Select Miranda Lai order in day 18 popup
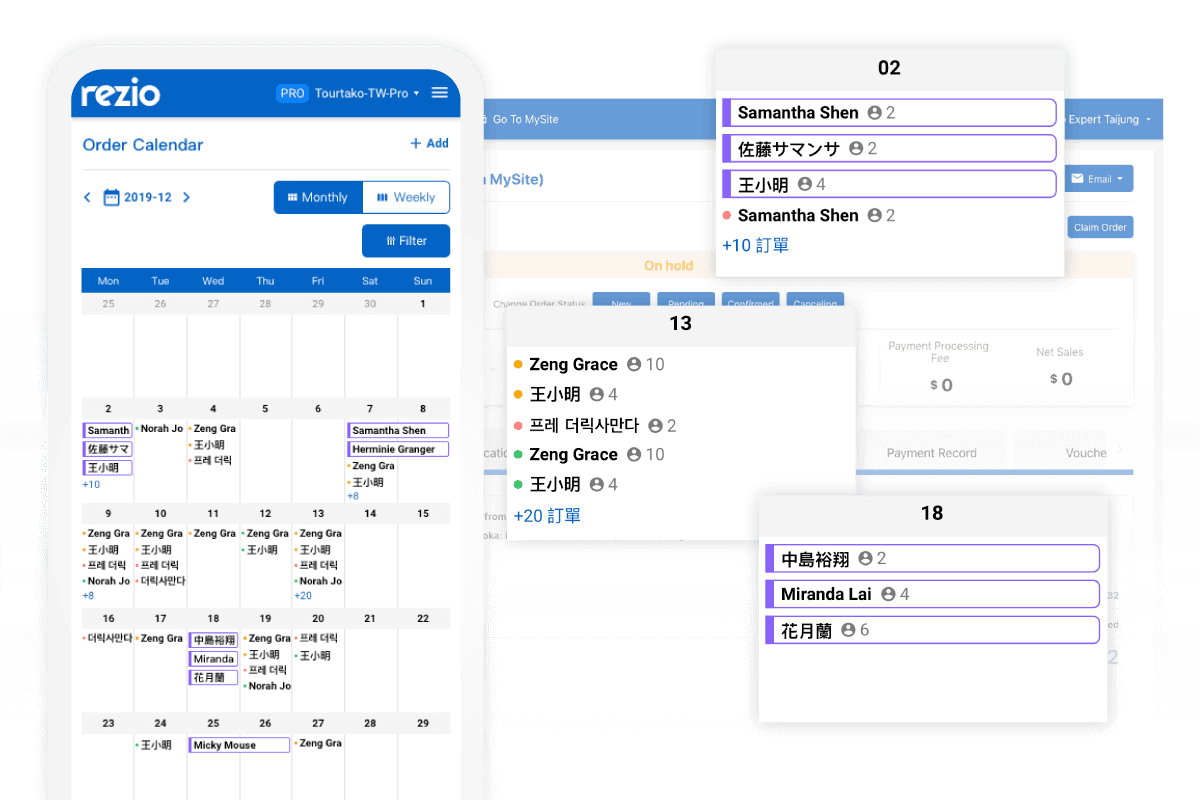Image resolution: width=1200 pixels, height=800 pixels. (x=932, y=594)
